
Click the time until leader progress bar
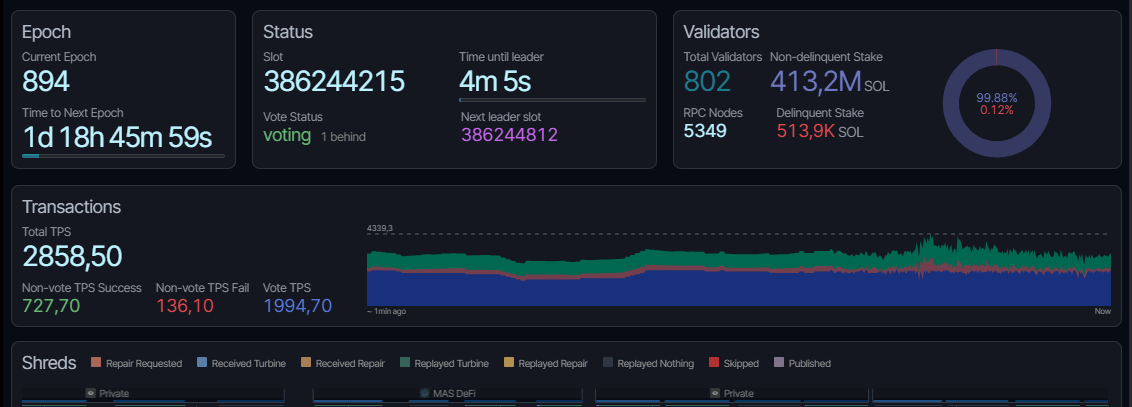(552, 100)
